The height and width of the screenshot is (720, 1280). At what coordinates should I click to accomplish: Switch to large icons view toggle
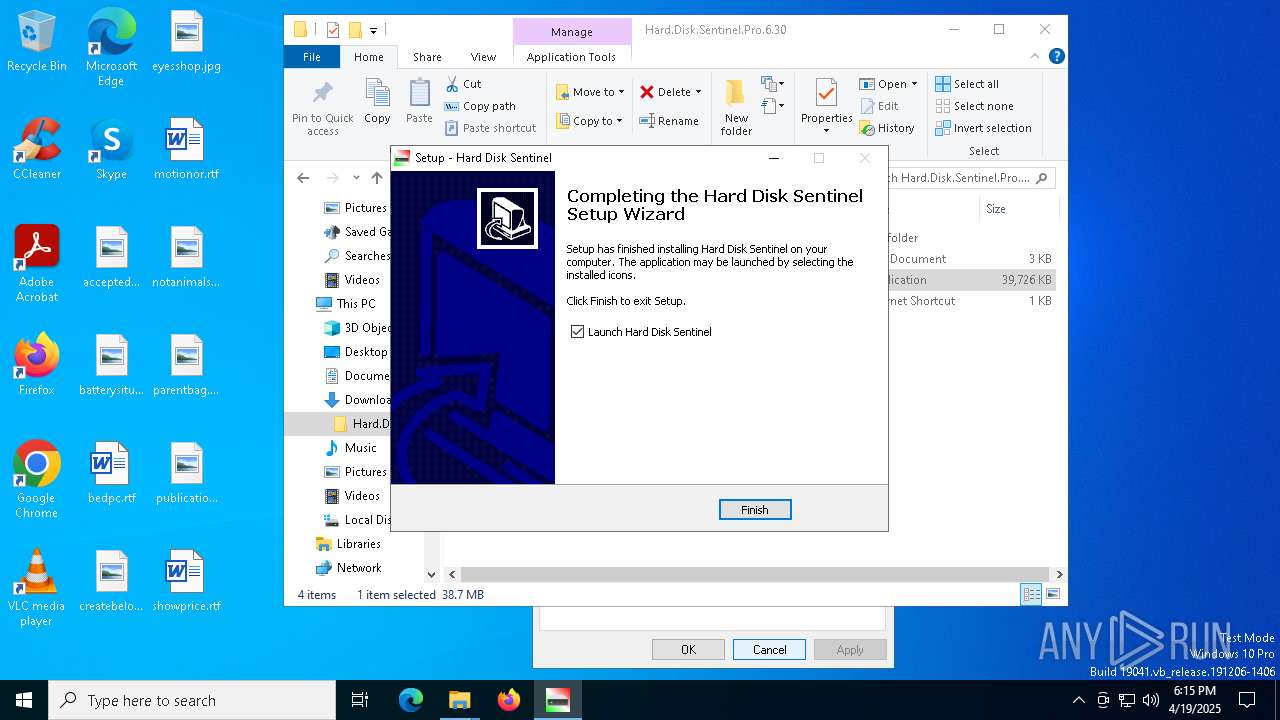[1052, 595]
